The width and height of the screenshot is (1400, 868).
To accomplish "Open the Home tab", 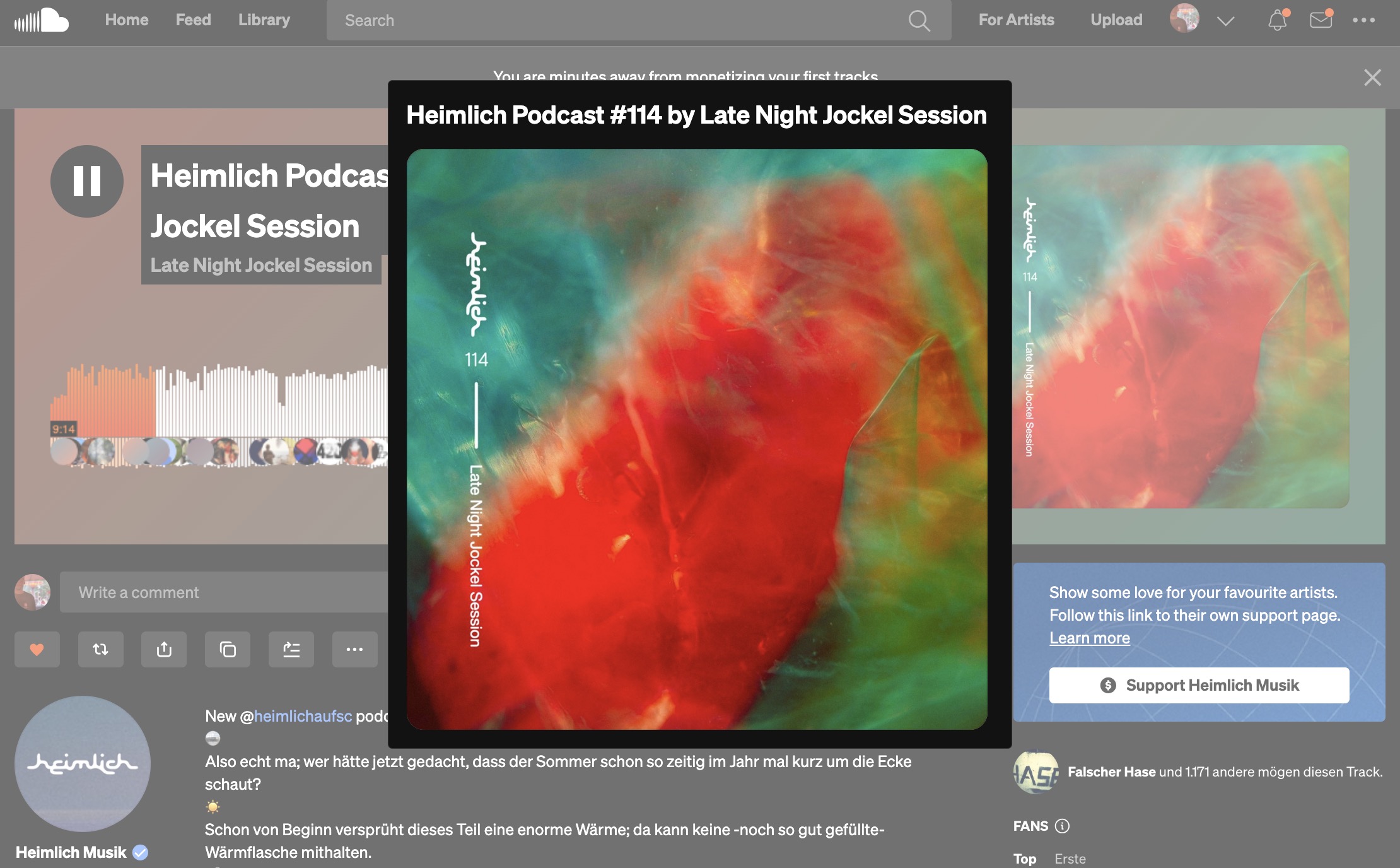I will click(x=127, y=20).
